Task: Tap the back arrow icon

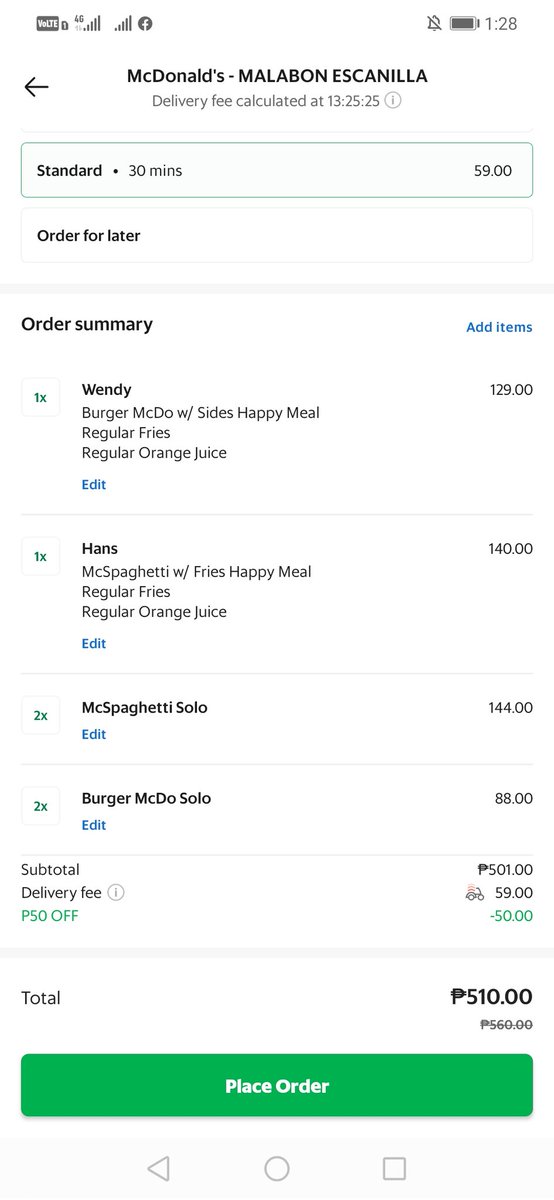Action: click(36, 87)
